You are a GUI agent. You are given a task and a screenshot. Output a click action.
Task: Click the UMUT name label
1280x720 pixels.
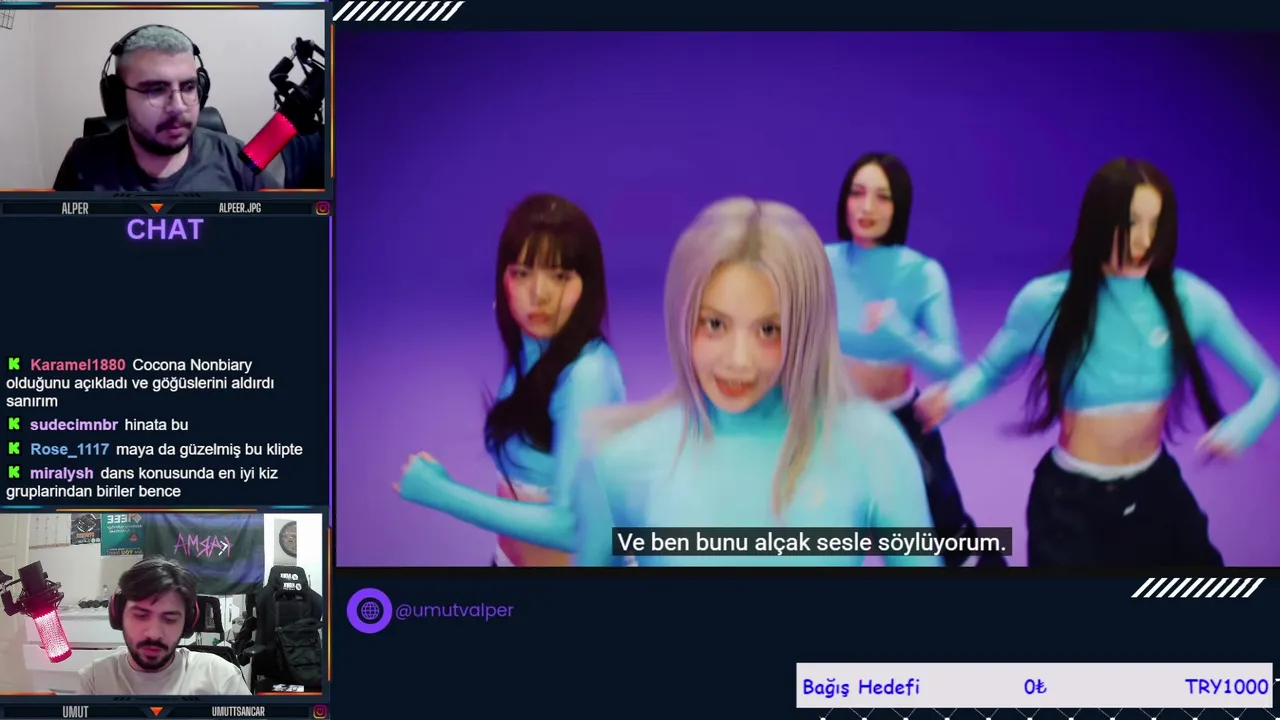tap(75, 711)
